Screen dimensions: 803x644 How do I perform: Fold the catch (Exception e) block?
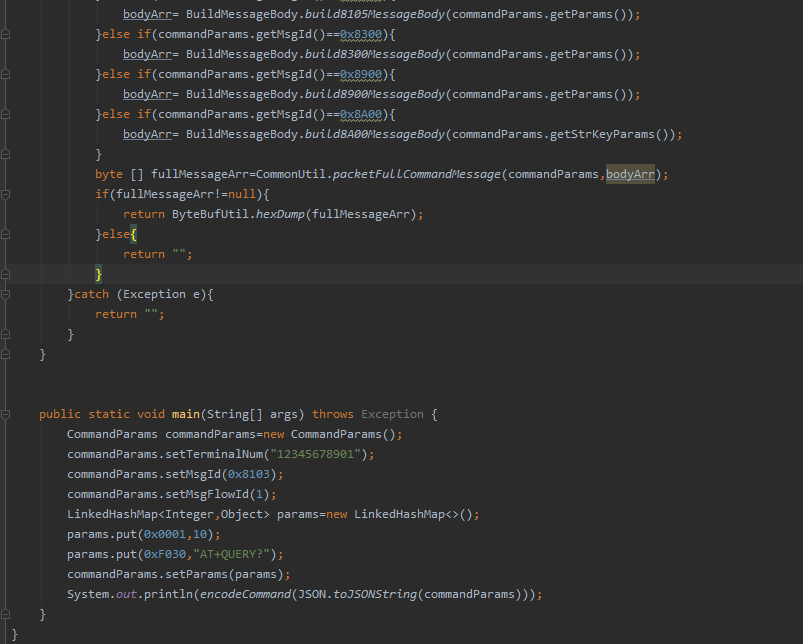(x=7, y=294)
